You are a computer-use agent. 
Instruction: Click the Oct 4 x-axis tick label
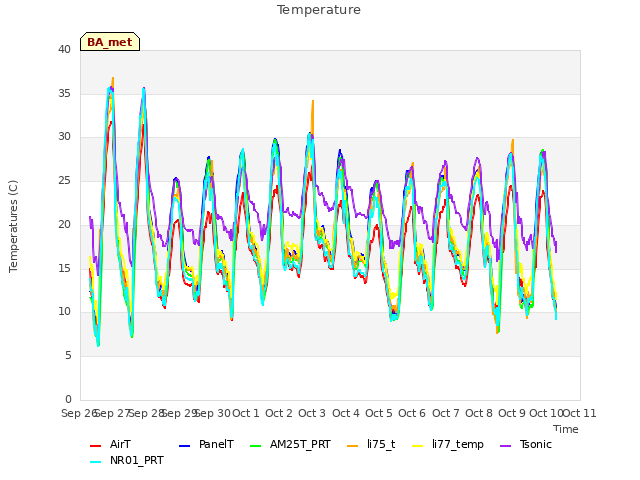click(346, 413)
